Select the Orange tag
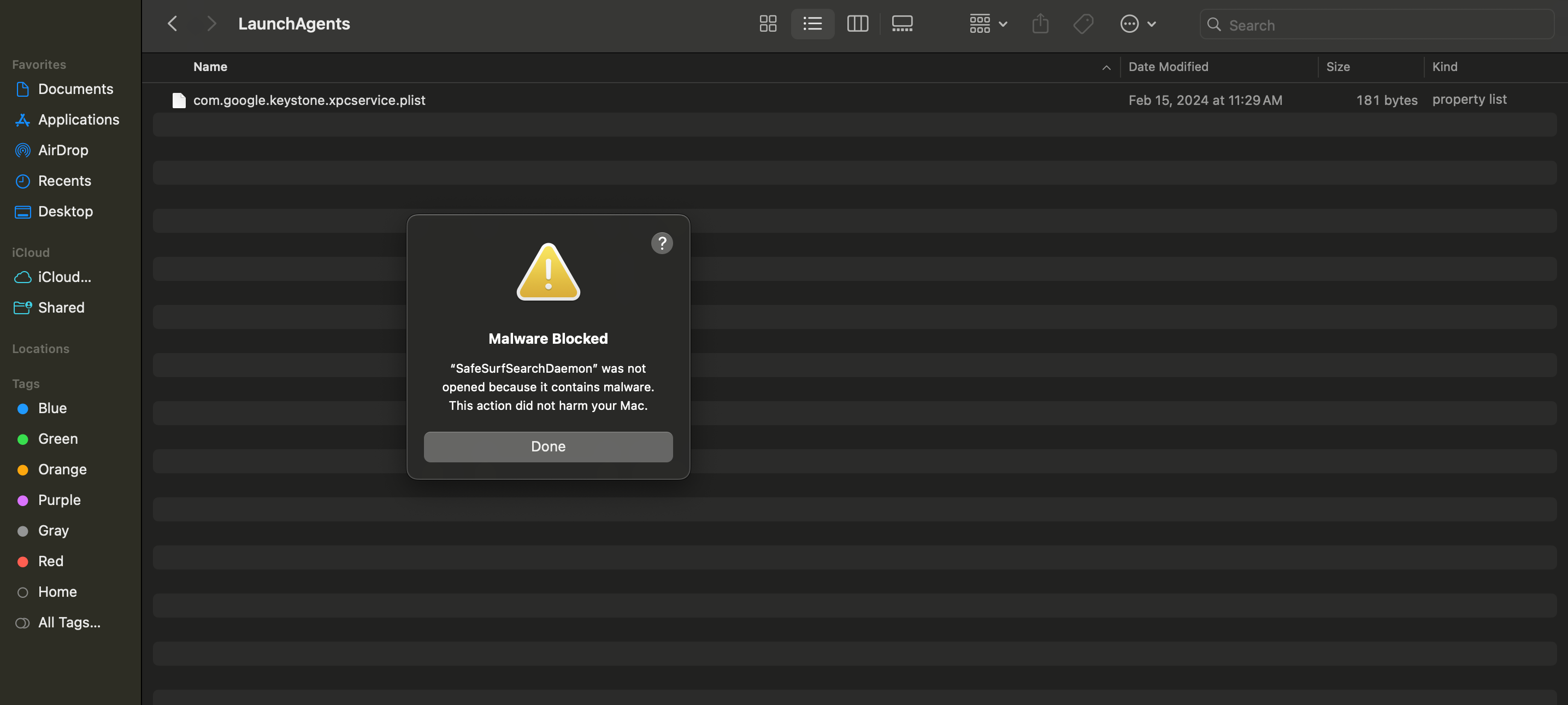1568x705 pixels. coord(62,469)
